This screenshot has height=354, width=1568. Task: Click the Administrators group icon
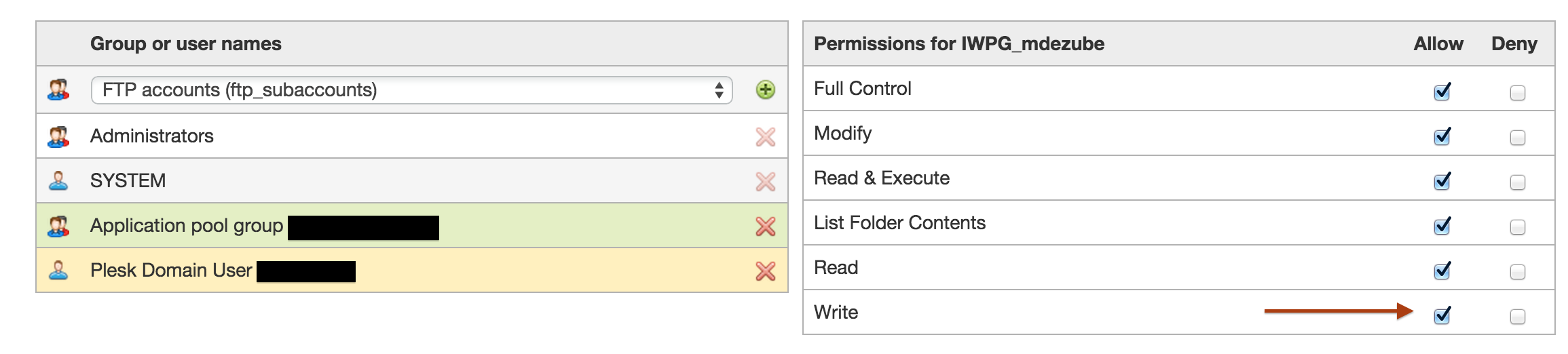click(x=58, y=136)
